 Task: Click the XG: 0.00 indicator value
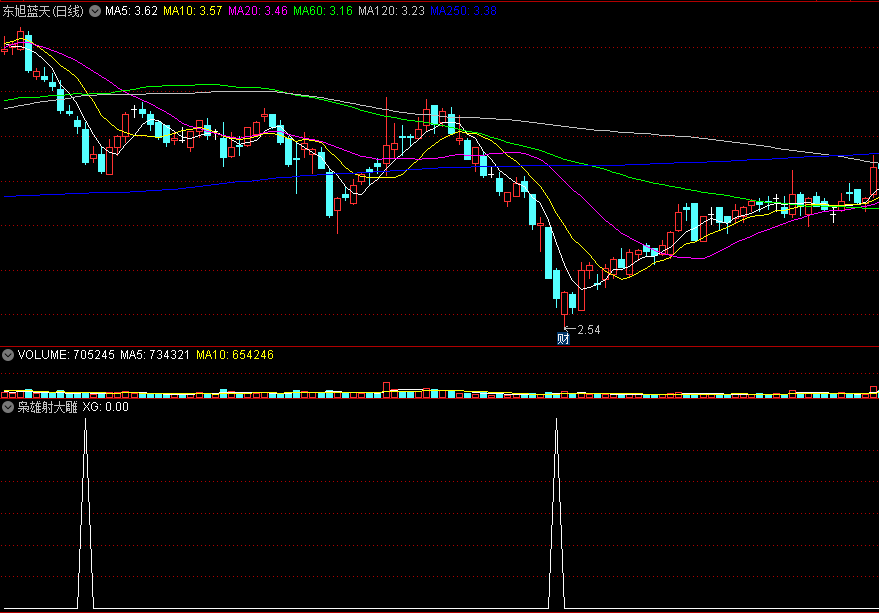pyautogui.click(x=105, y=407)
